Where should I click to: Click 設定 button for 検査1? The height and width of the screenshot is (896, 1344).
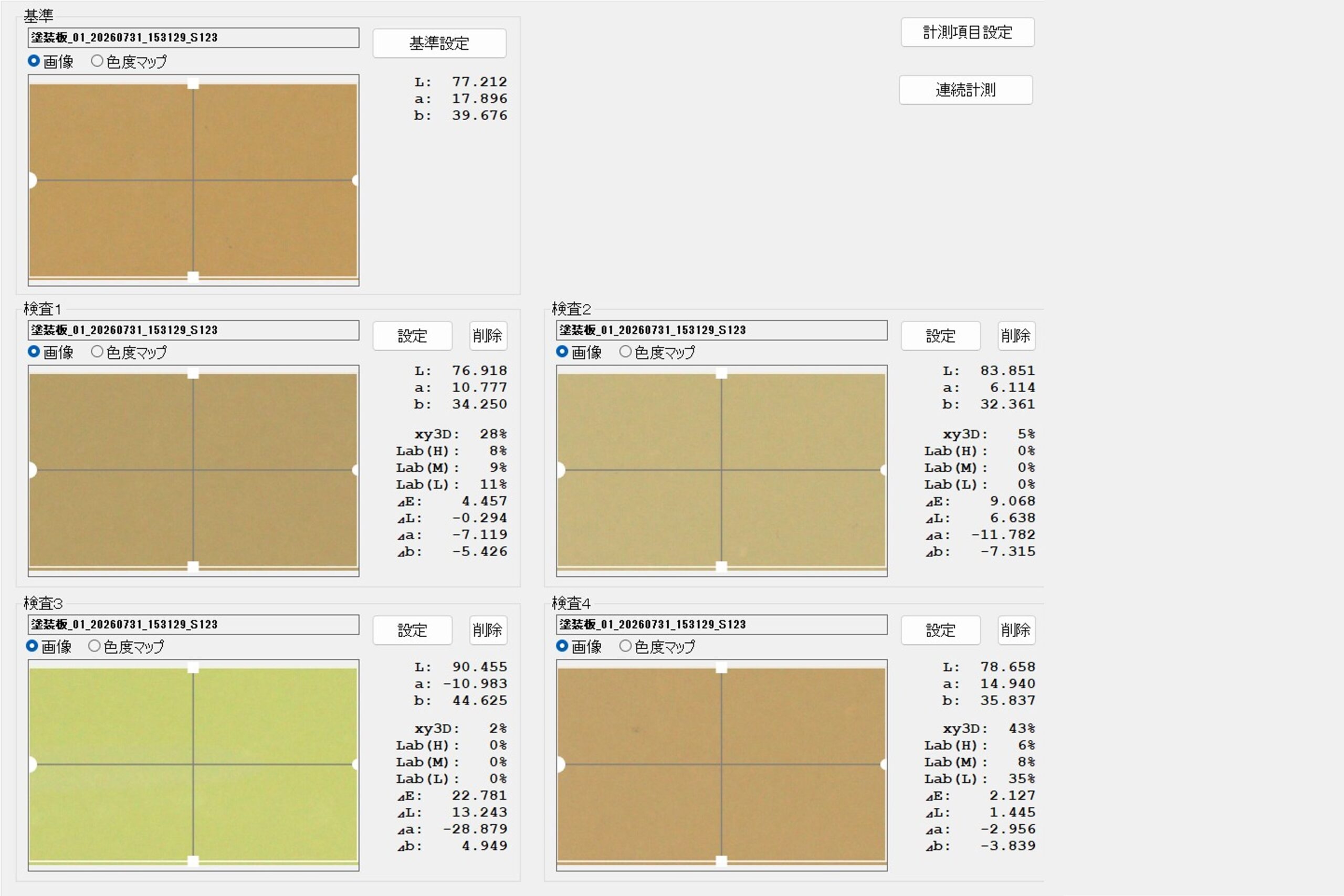point(412,335)
